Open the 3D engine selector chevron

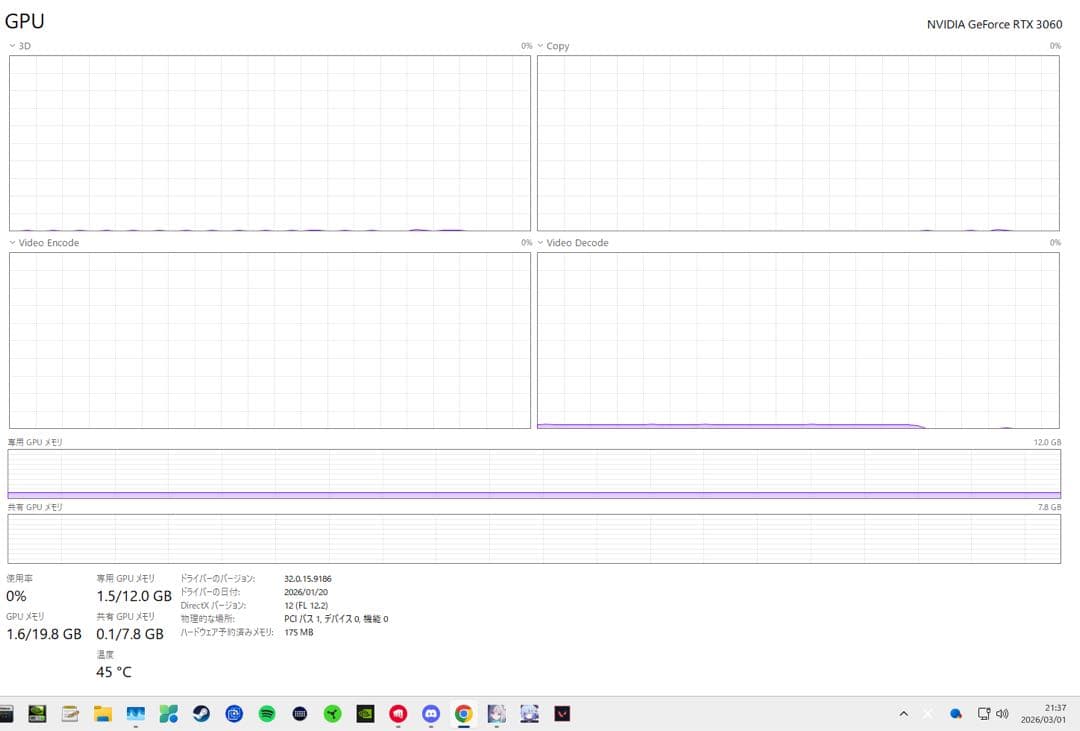12,46
